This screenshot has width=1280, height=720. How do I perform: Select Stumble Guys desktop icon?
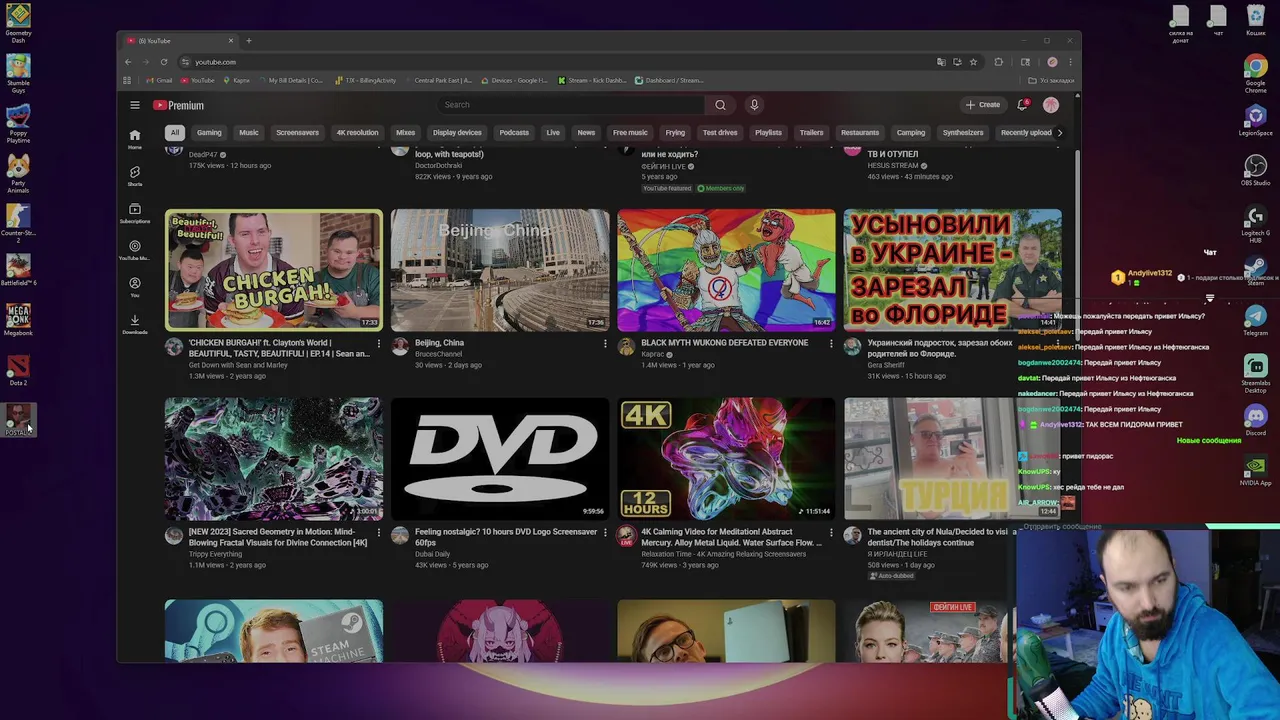(18, 72)
